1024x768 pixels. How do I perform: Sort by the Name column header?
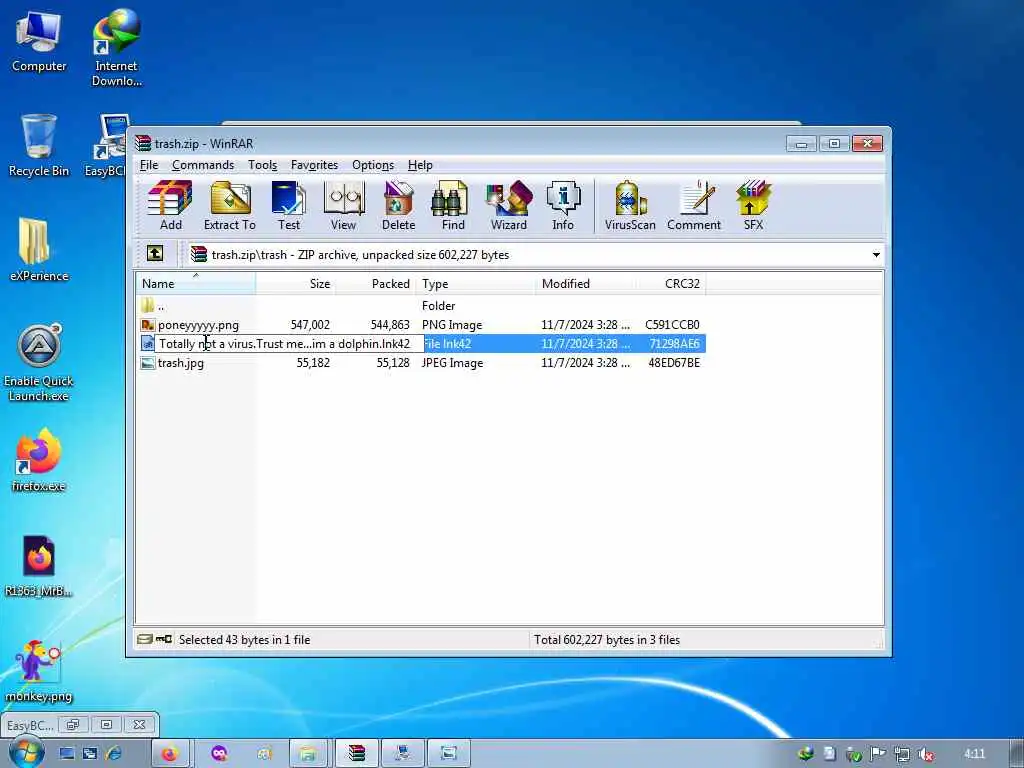point(196,283)
